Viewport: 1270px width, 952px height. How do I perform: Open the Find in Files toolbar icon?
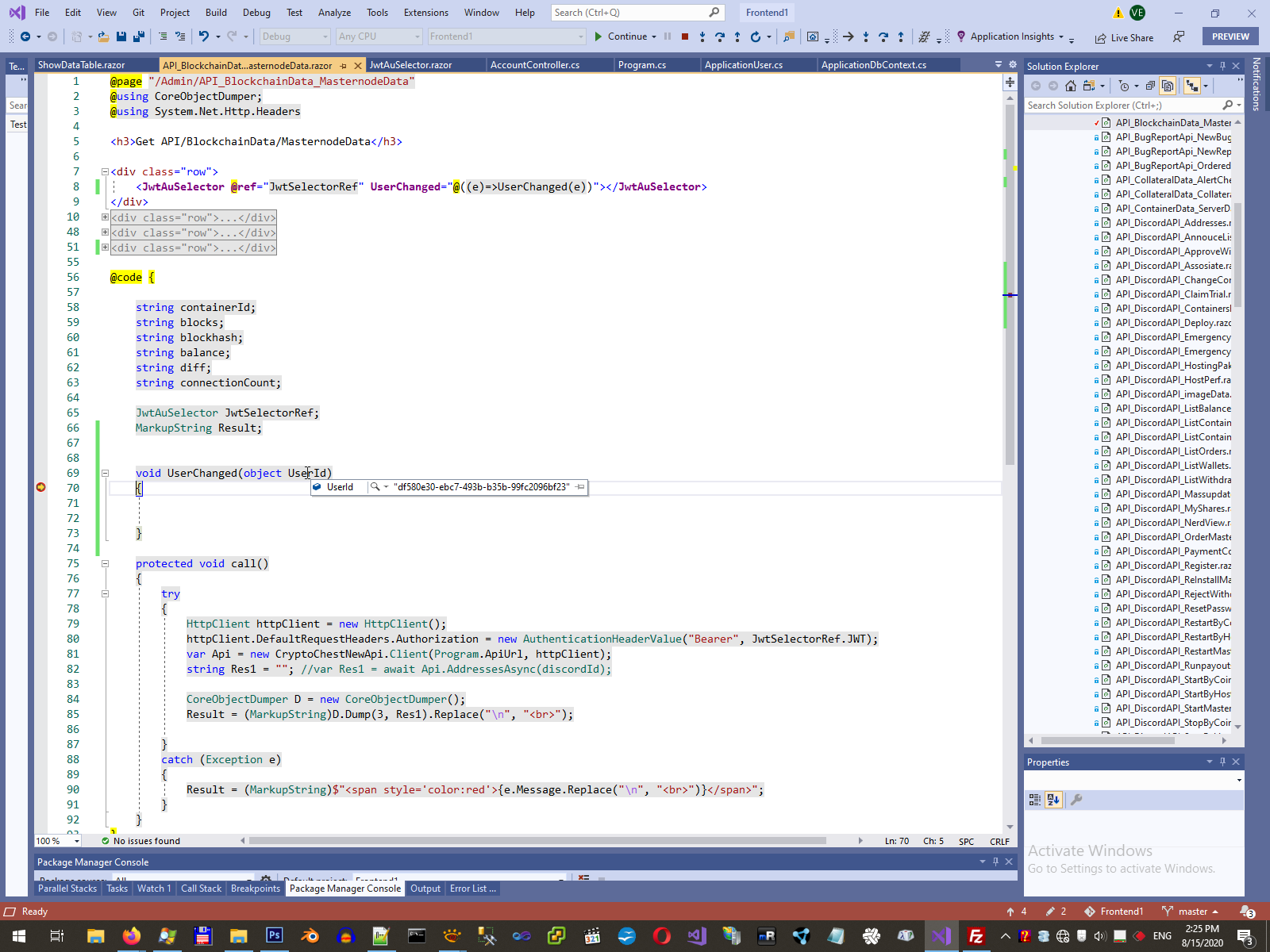point(789,36)
